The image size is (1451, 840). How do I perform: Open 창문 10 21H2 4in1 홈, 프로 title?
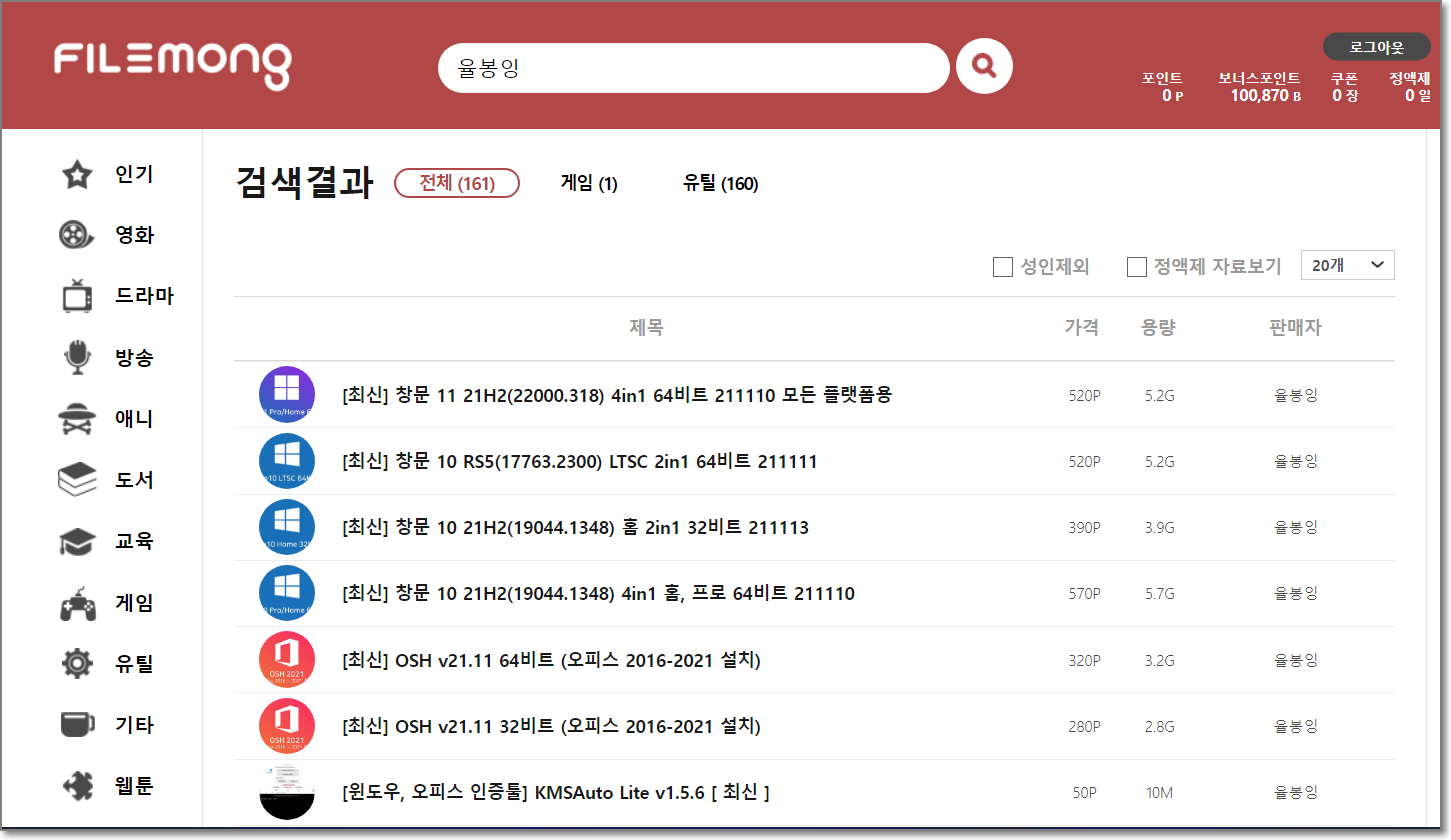tap(598, 594)
